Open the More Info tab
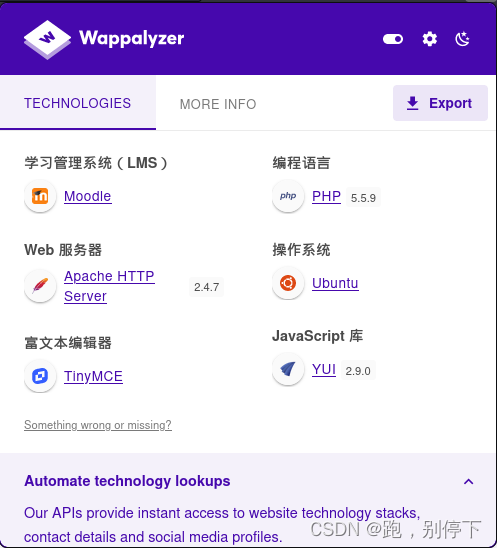This screenshot has height=548, width=497. pos(218,104)
